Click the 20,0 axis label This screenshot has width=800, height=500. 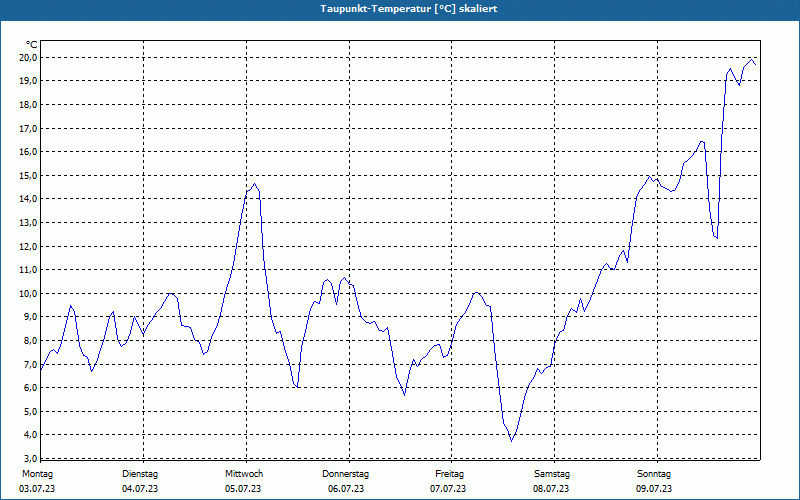(28, 58)
